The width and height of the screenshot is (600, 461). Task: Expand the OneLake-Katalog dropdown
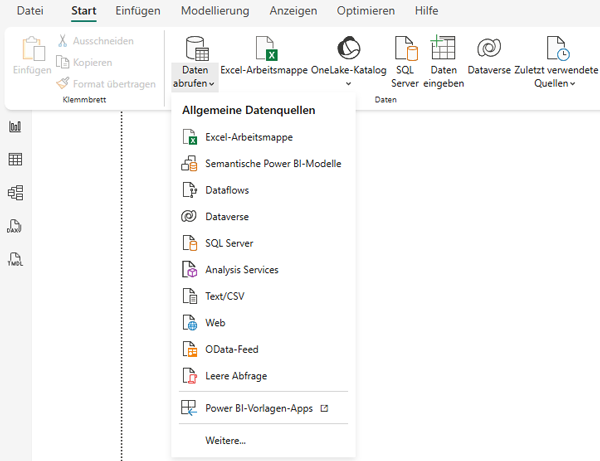point(348,83)
